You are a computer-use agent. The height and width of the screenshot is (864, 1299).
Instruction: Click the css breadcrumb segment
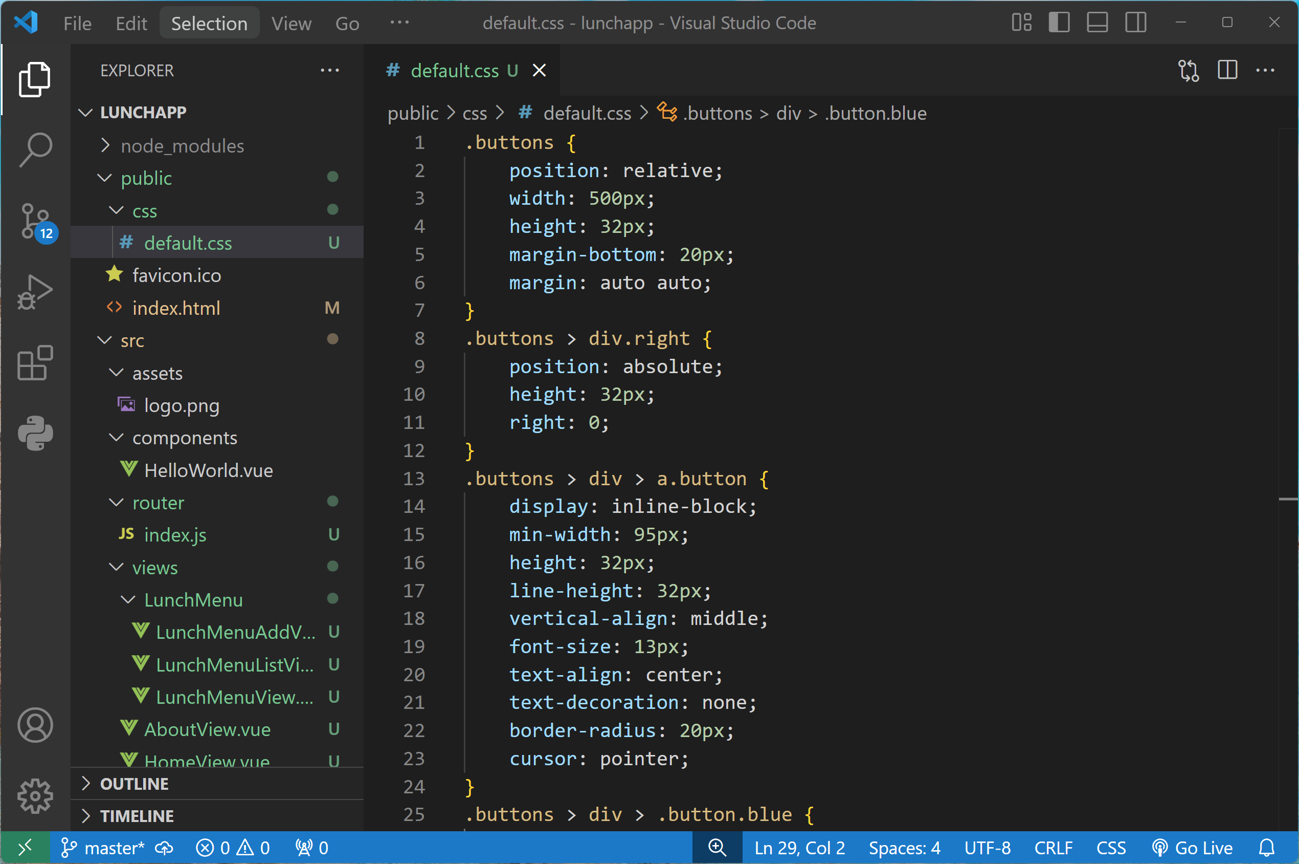coord(475,113)
